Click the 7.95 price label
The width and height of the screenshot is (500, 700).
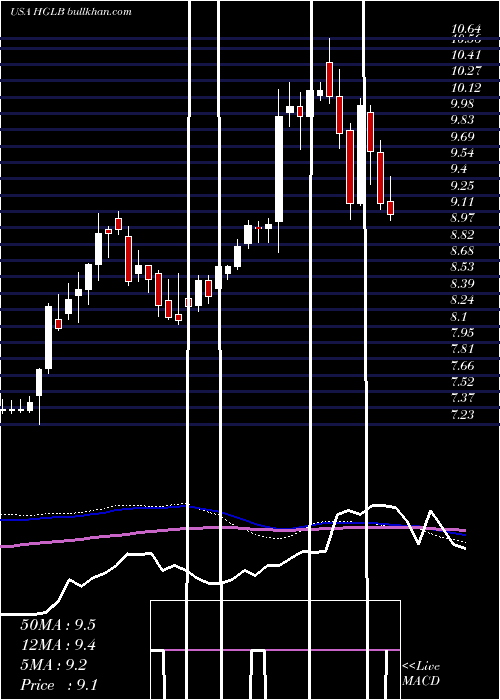(x=463, y=333)
